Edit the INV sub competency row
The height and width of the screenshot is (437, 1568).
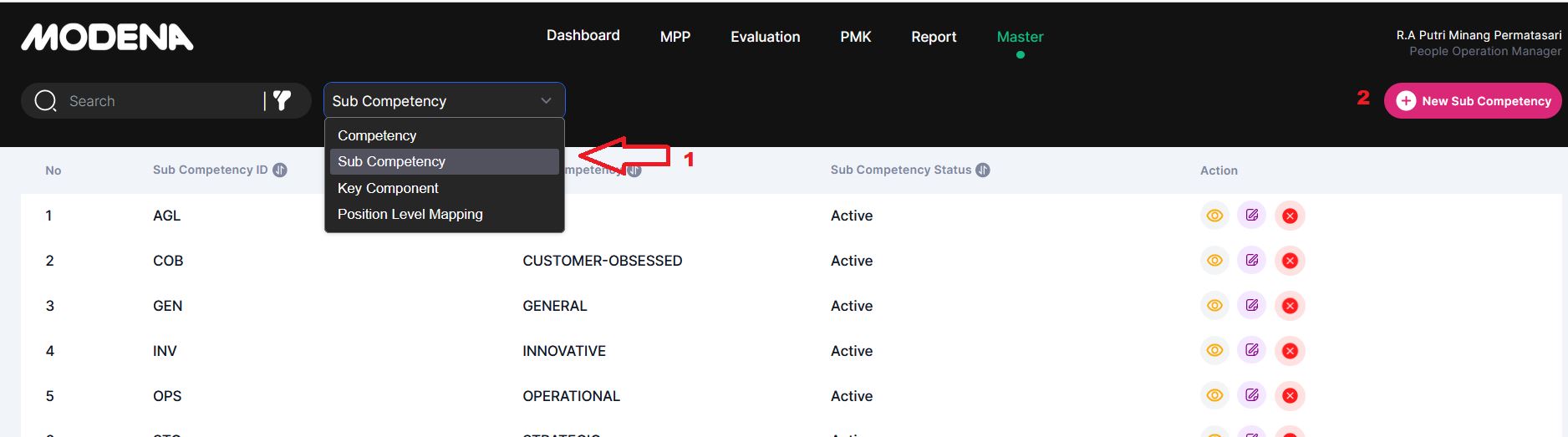[1251, 351]
